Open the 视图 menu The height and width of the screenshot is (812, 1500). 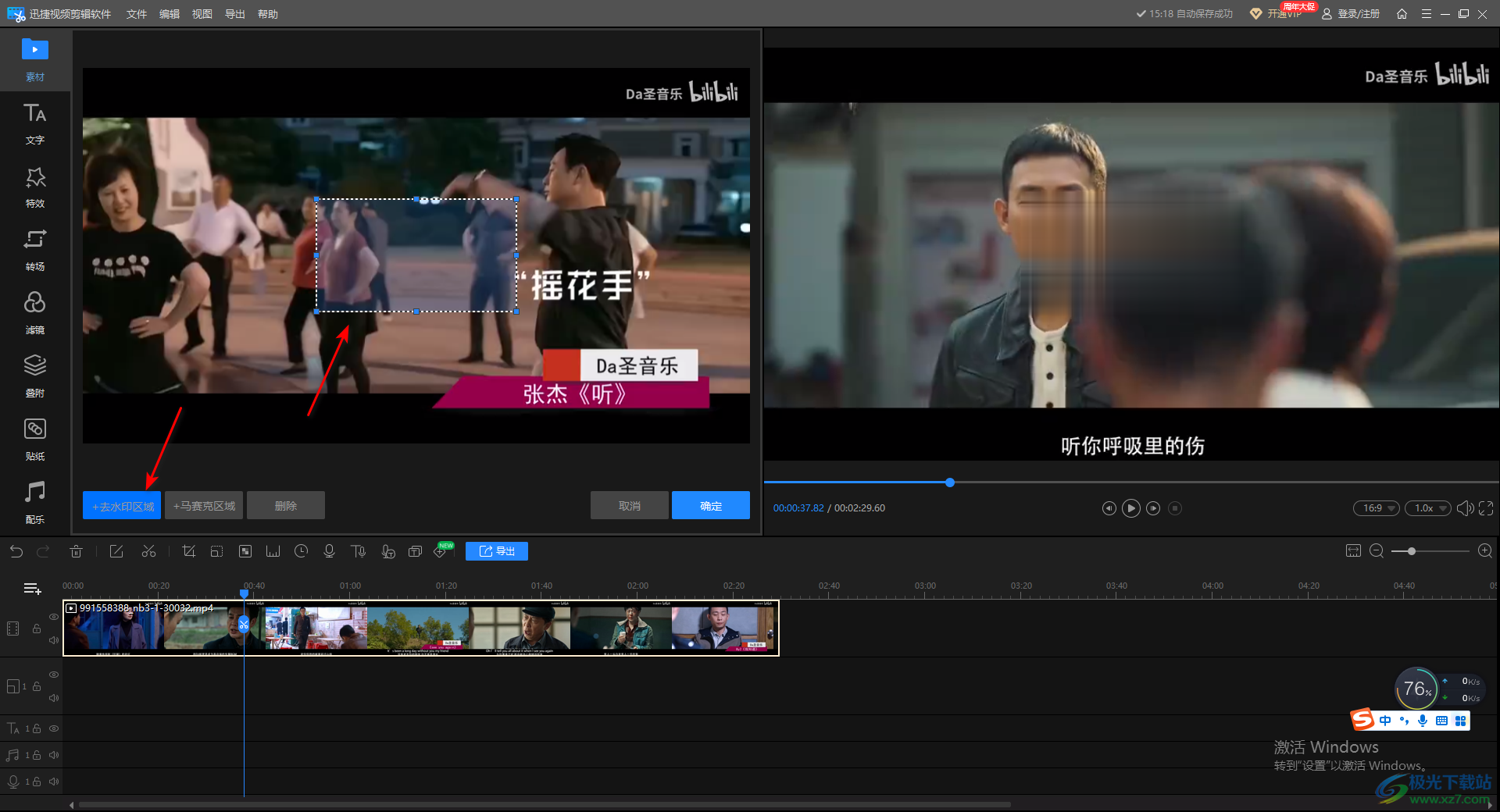pyautogui.click(x=202, y=14)
